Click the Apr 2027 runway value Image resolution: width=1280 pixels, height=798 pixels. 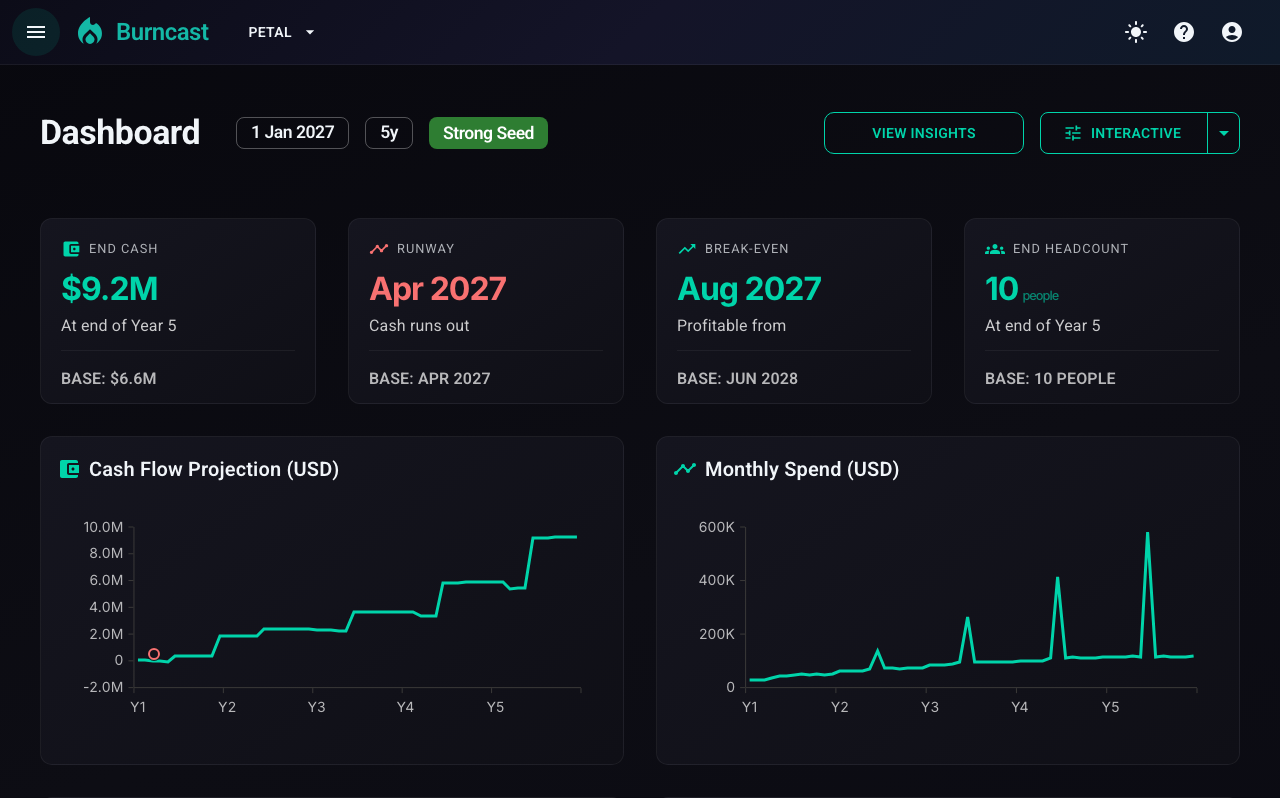[437, 289]
